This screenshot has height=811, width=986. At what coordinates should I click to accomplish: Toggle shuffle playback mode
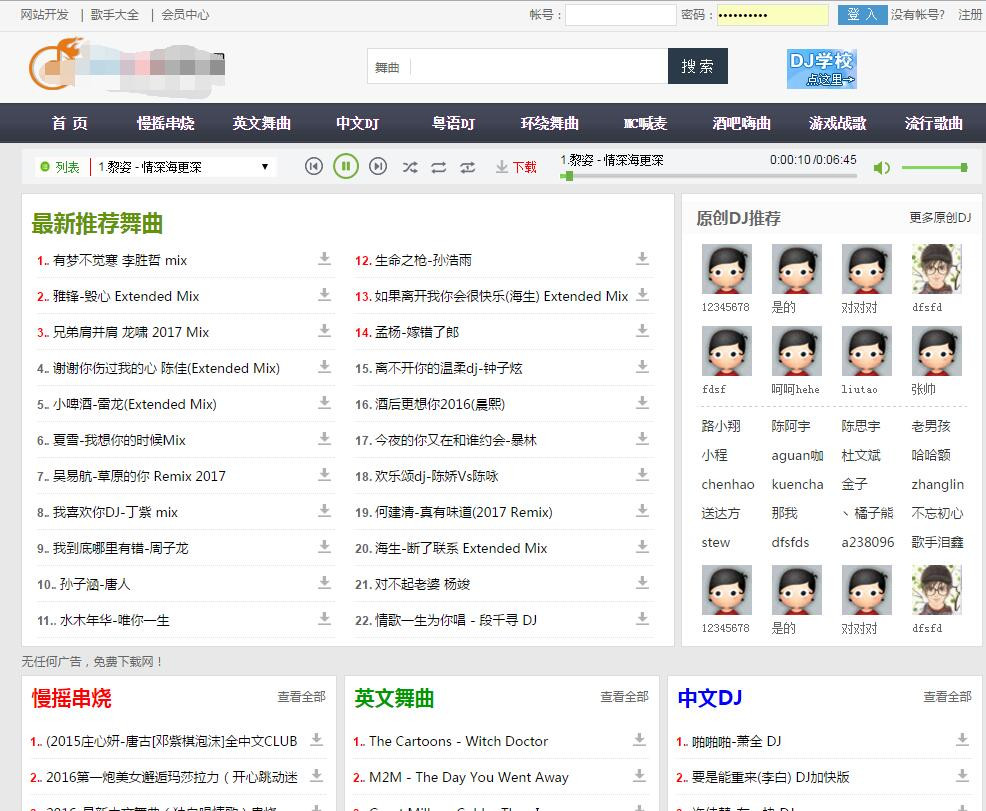[x=410, y=167]
